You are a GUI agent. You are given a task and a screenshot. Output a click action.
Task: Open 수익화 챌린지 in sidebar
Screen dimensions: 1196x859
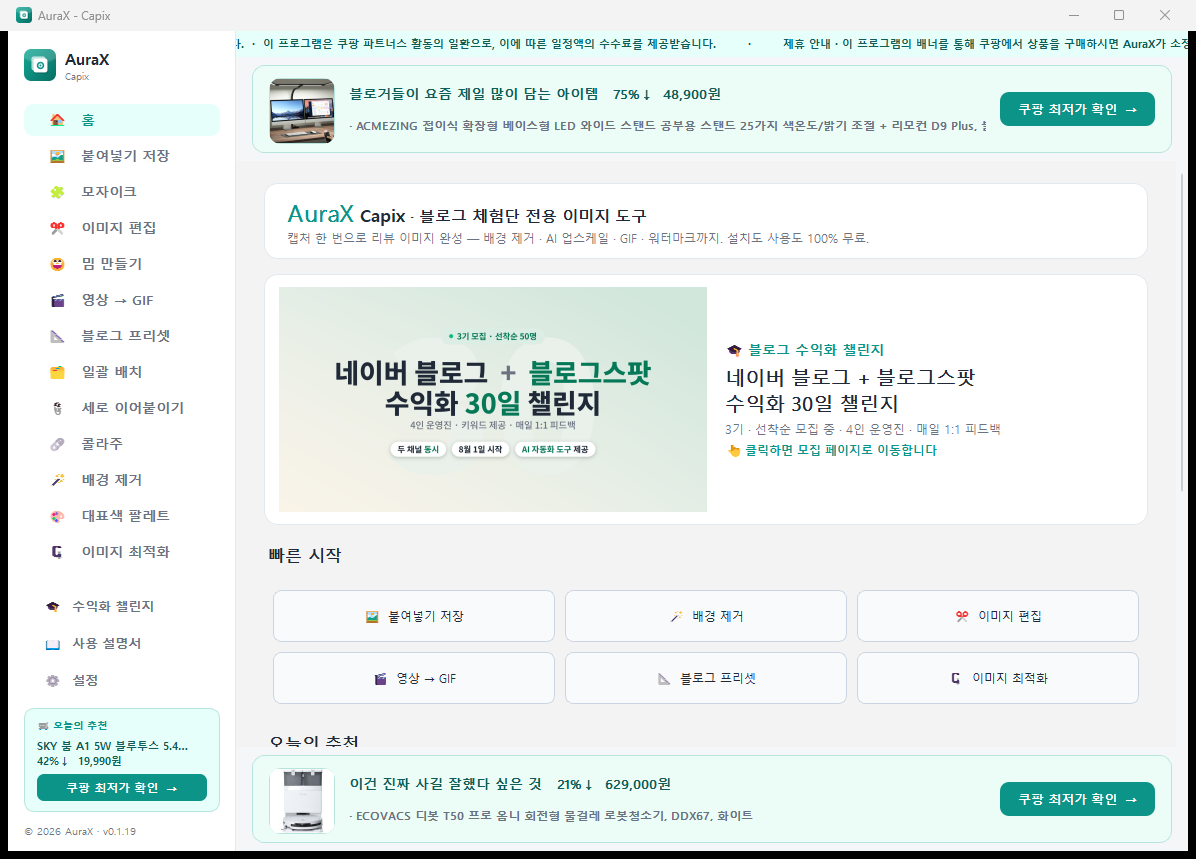click(122, 606)
